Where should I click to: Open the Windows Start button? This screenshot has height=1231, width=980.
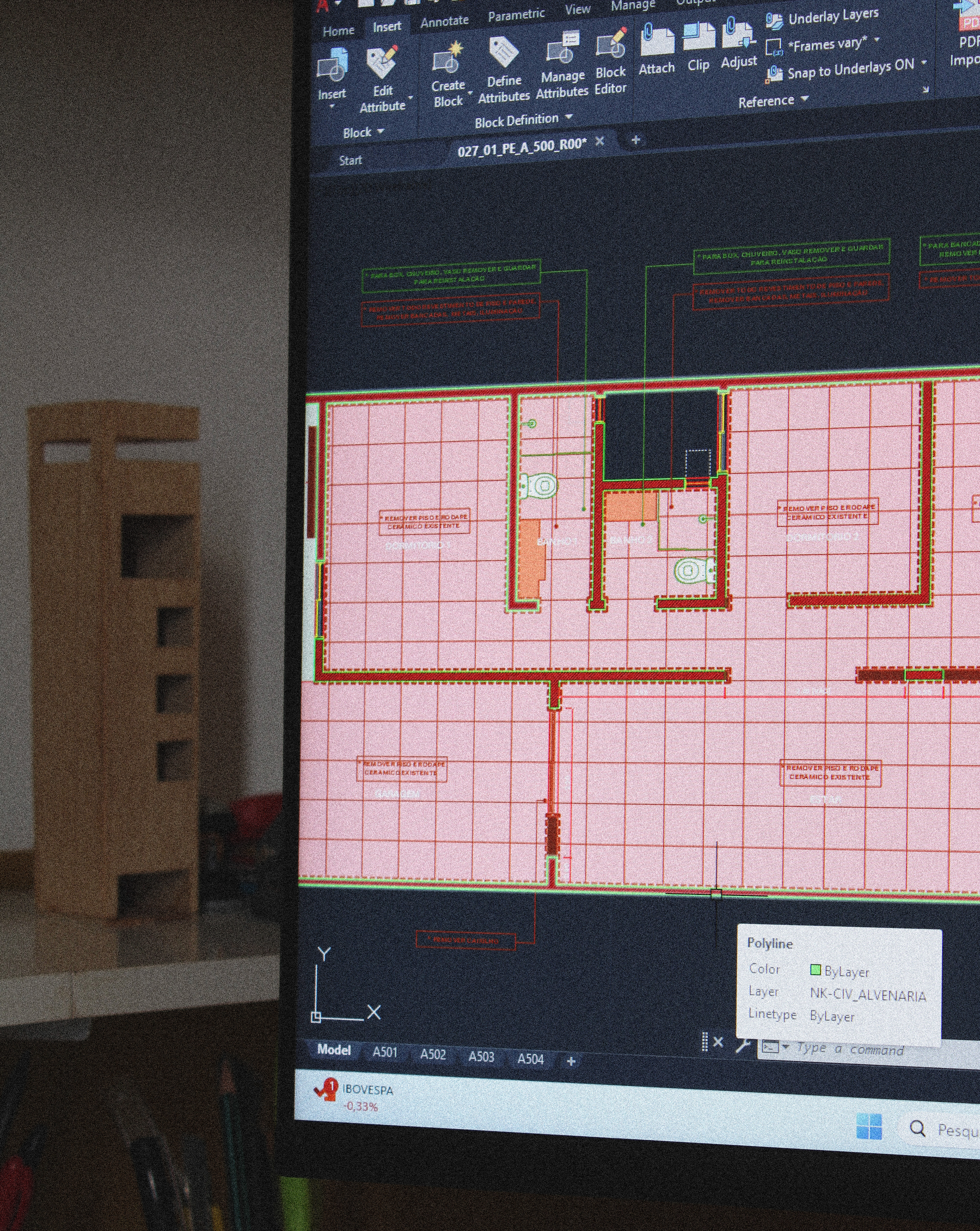(x=869, y=1127)
